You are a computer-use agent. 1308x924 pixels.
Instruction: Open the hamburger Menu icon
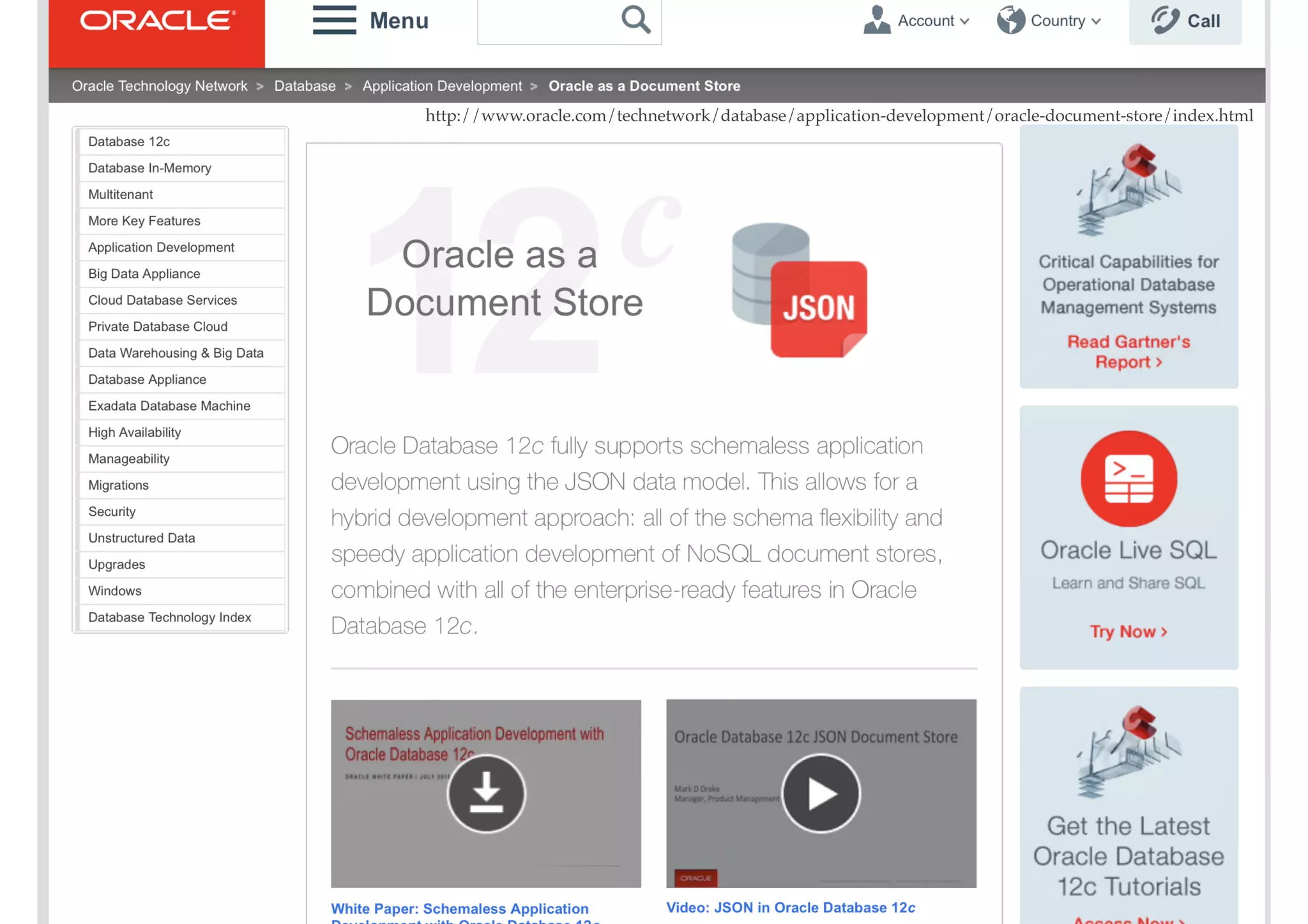point(334,20)
